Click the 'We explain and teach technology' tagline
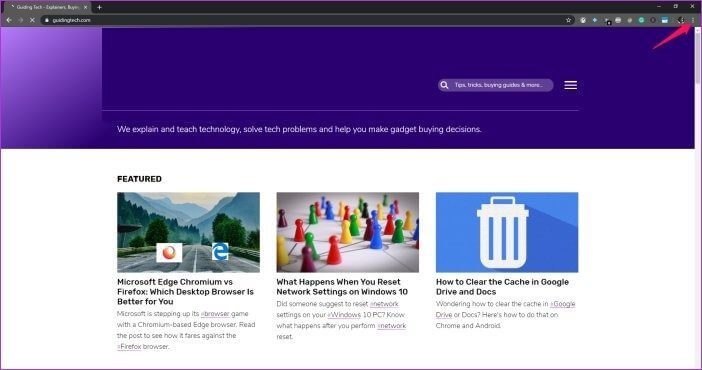 (299, 129)
